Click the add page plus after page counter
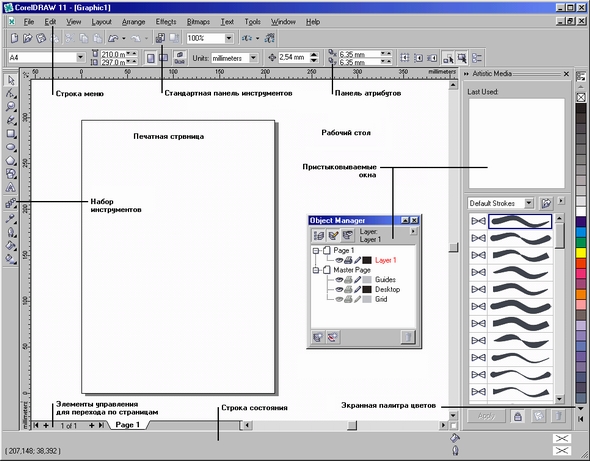The width and height of the screenshot is (590, 461). click(x=91, y=425)
